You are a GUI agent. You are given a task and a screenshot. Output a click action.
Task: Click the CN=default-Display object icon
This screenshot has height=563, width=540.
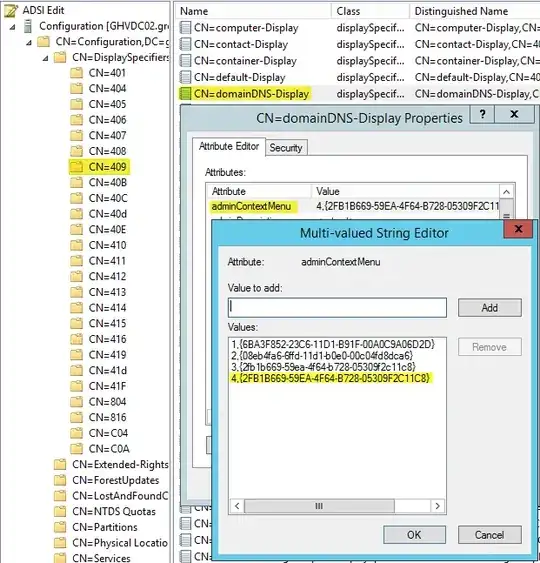click(185, 77)
